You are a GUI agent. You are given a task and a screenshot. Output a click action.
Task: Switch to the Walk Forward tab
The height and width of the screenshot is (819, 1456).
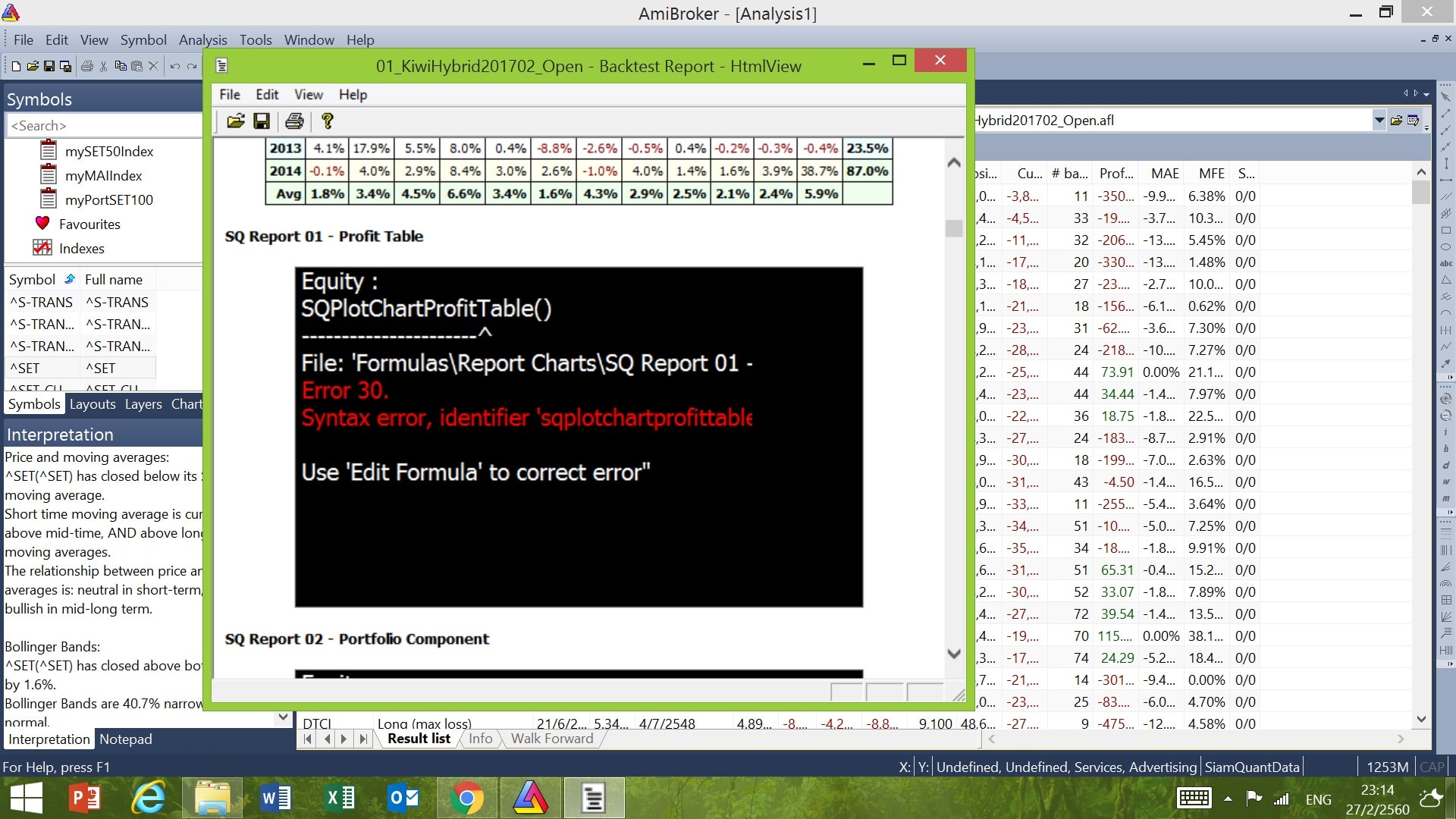pyautogui.click(x=551, y=739)
